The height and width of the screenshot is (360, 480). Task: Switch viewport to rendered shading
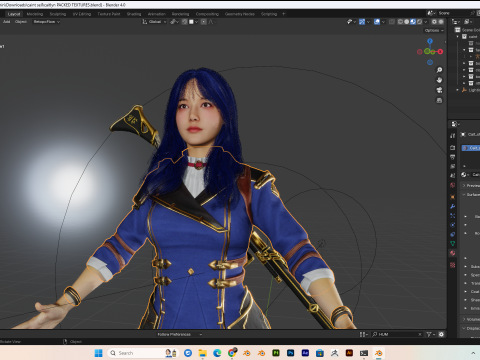click(x=420, y=22)
